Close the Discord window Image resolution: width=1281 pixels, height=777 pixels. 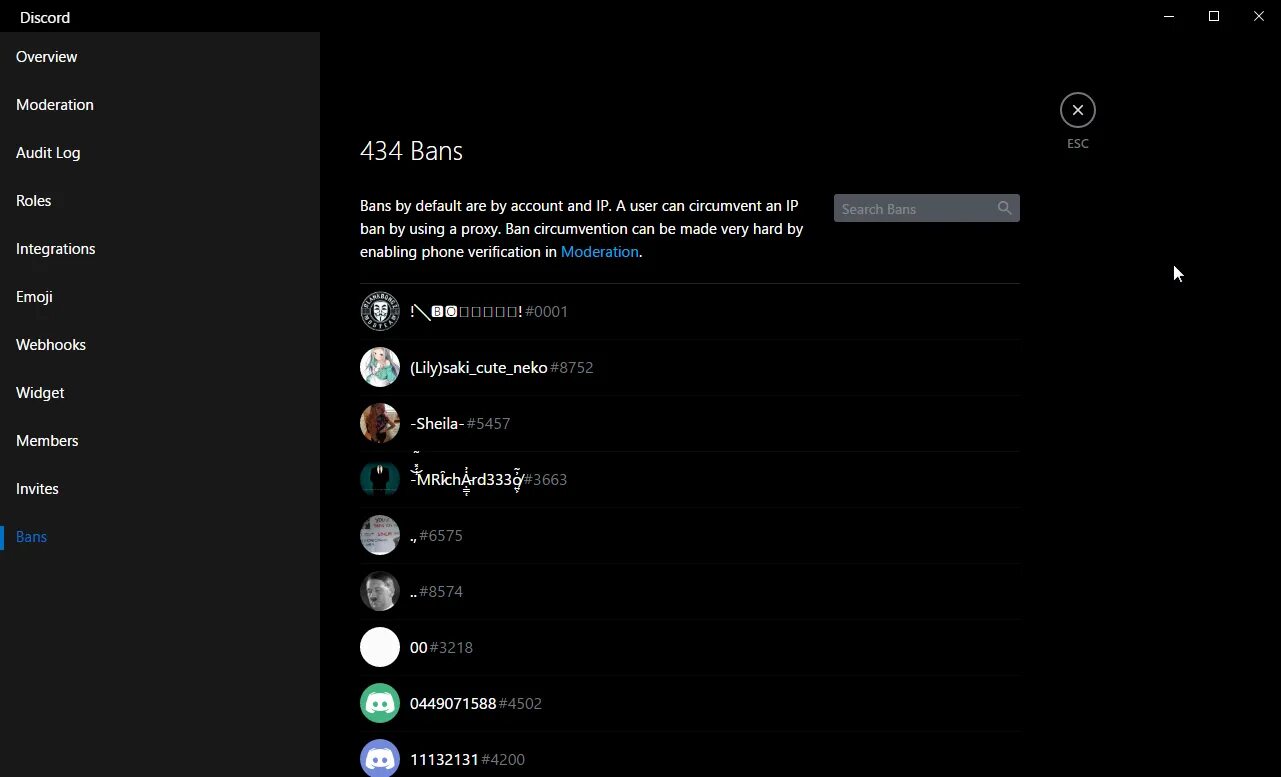point(1259,16)
